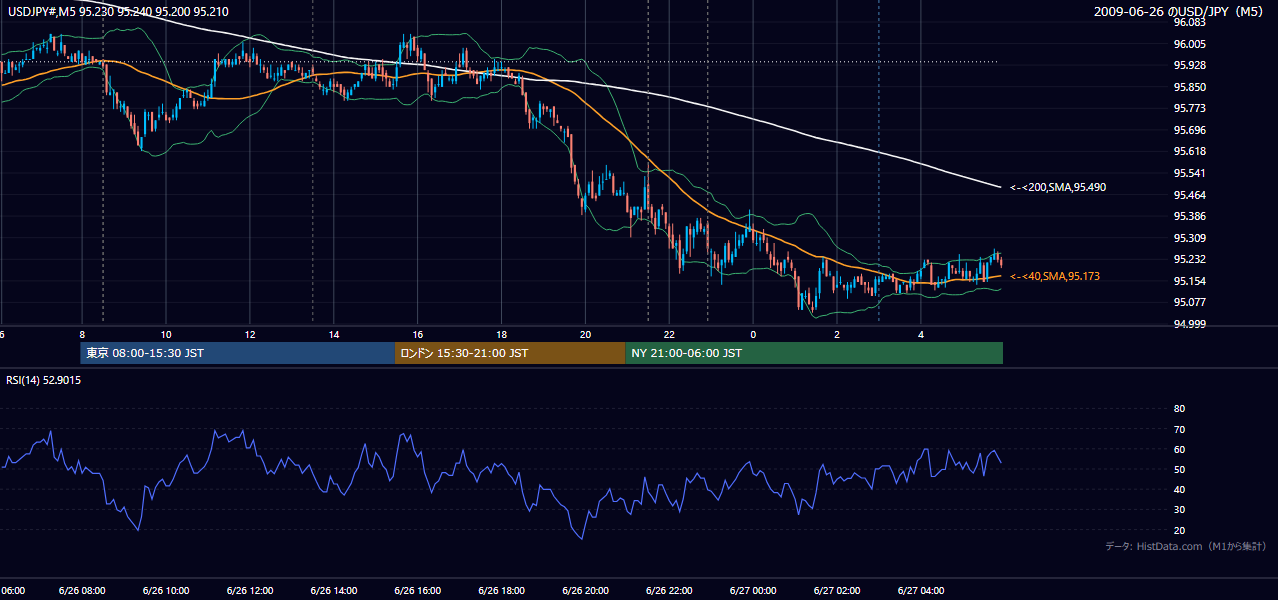
Task: Click RSI scale value 50
Action: click(x=1179, y=469)
